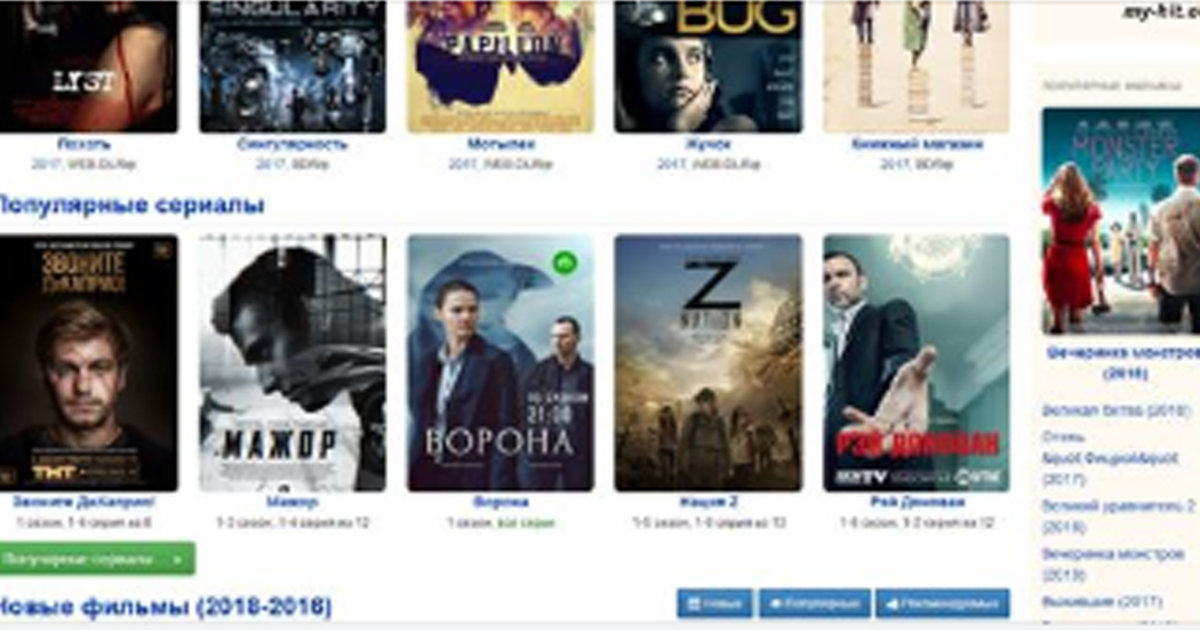The width and height of the screenshot is (1200, 630).
Task: Click the Популярные сериалы section heading
Action: 130,205
